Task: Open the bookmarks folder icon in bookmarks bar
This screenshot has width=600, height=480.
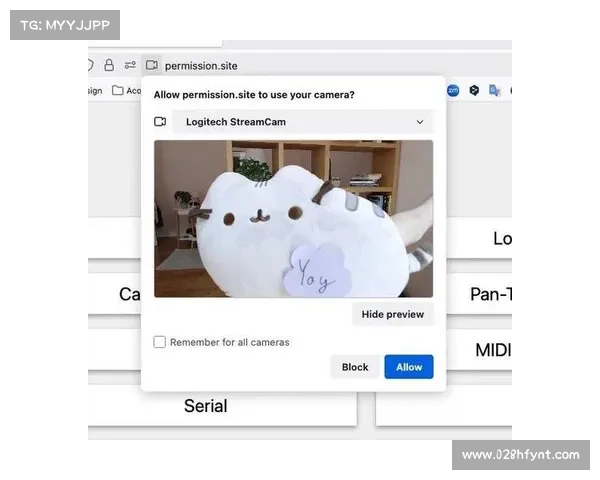Action: pos(118,90)
